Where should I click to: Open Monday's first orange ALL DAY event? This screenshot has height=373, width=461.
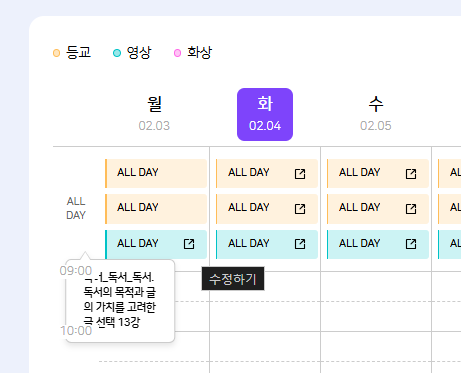[156, 173]
